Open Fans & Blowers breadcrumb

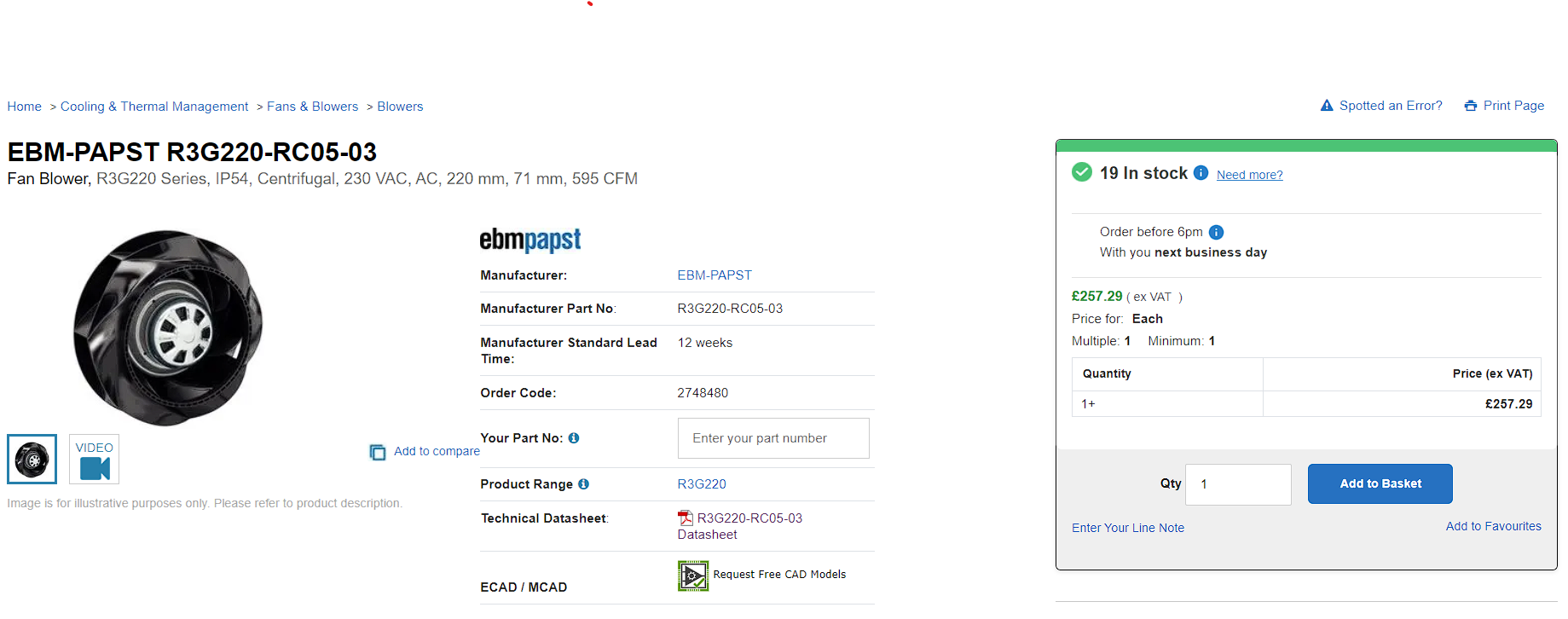coord(312,107)
